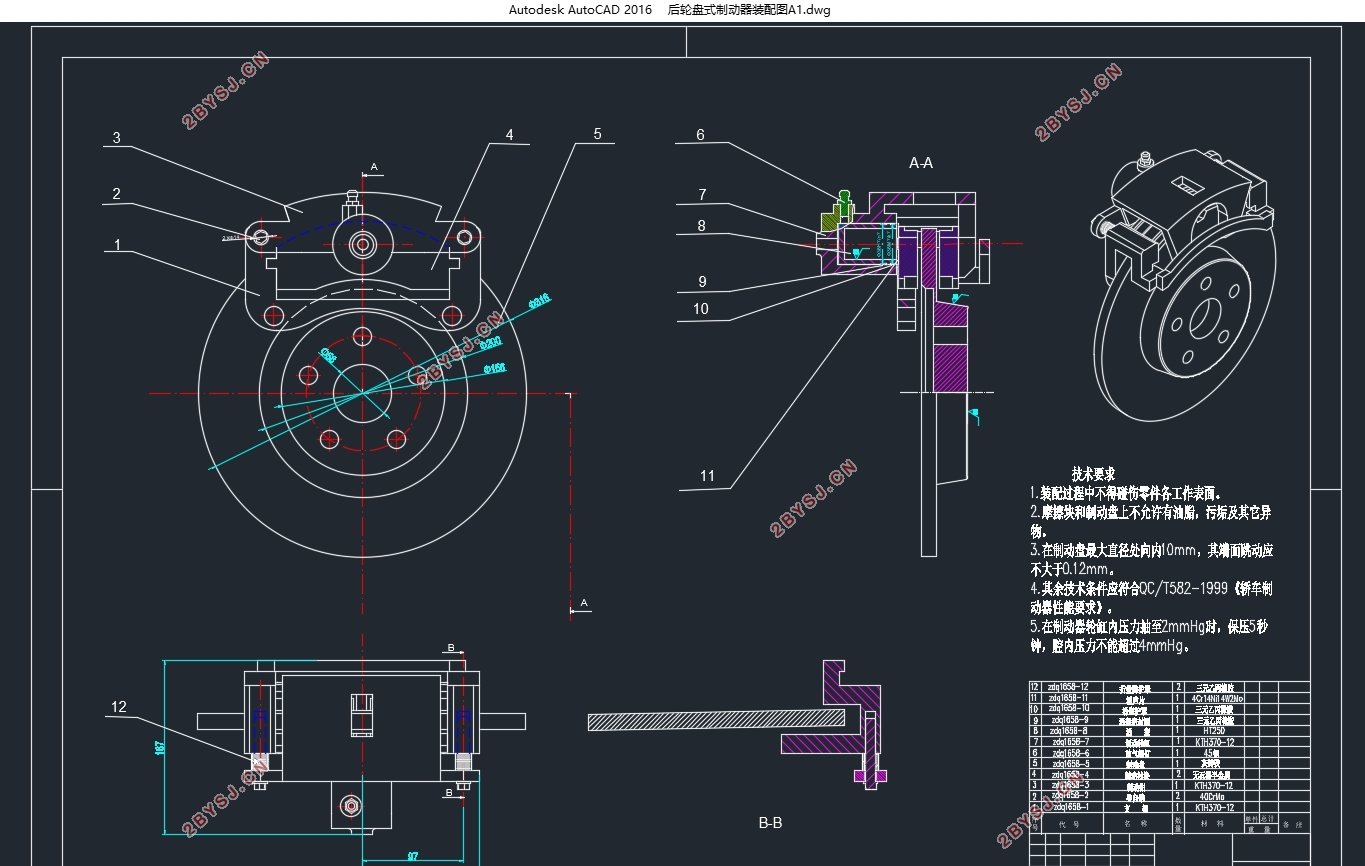1365x866 pixels.
Task: Click the zdq1658-7 code cell
Action: click(x=1073, y=742)
